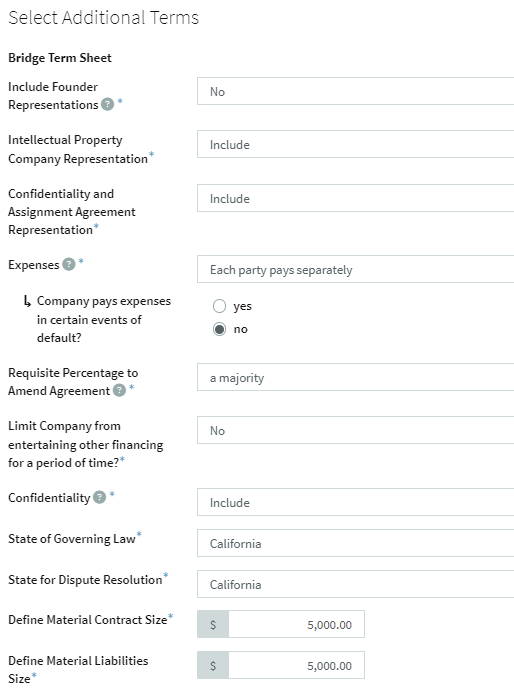Click the Bridge Term Sheet section heading
This screenshot has height=699, width=514.
coord(60,58)
